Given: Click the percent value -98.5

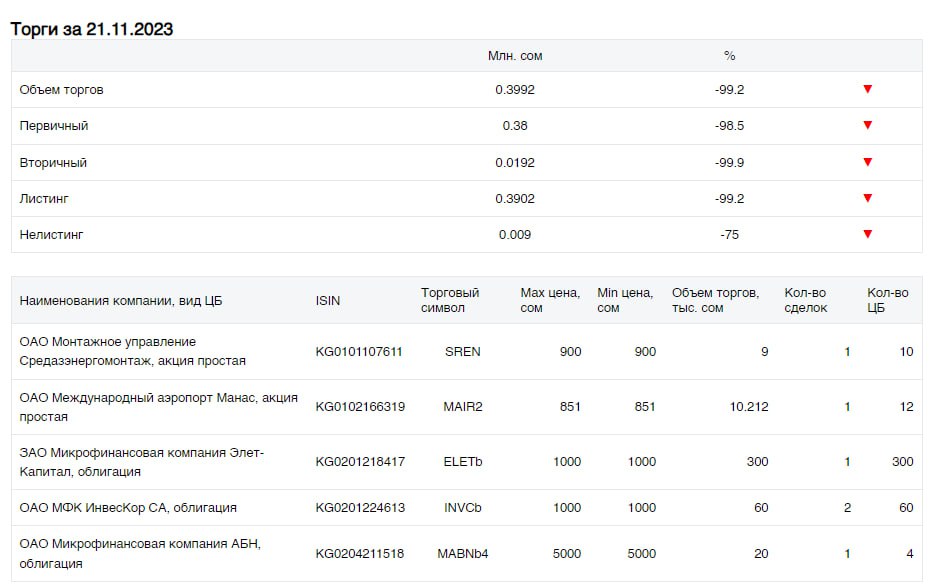Looking at the screenshot, I should (x=729, y=125).
